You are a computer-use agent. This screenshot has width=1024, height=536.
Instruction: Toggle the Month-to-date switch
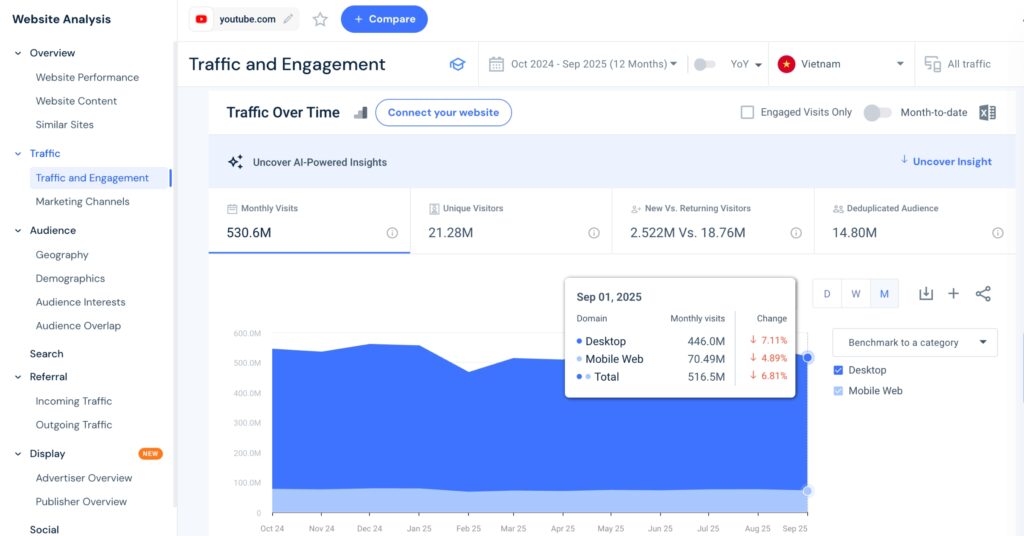877,113
